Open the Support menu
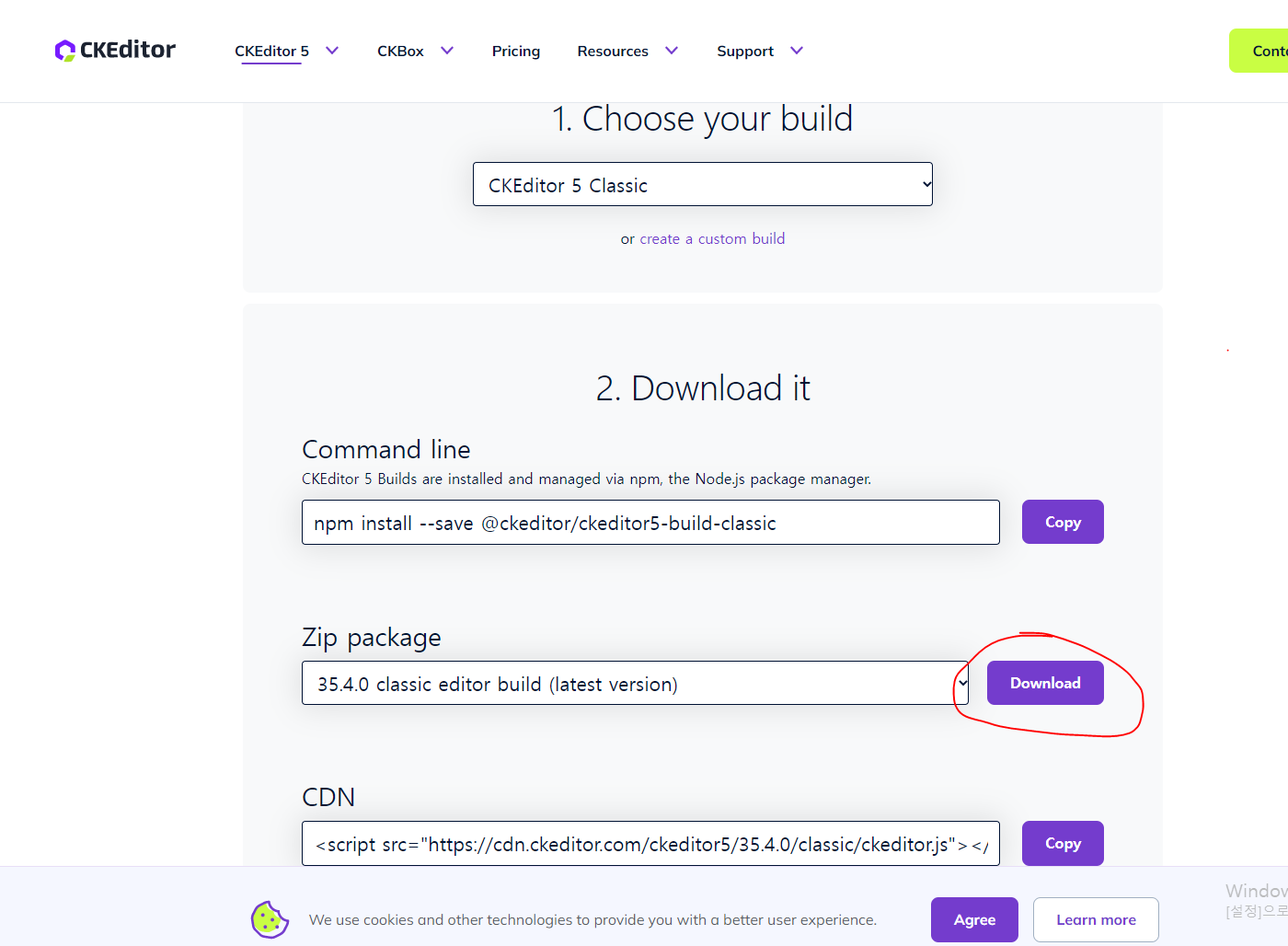The height and width of the screenshot is (946, 1288). (x=745, y=51)
